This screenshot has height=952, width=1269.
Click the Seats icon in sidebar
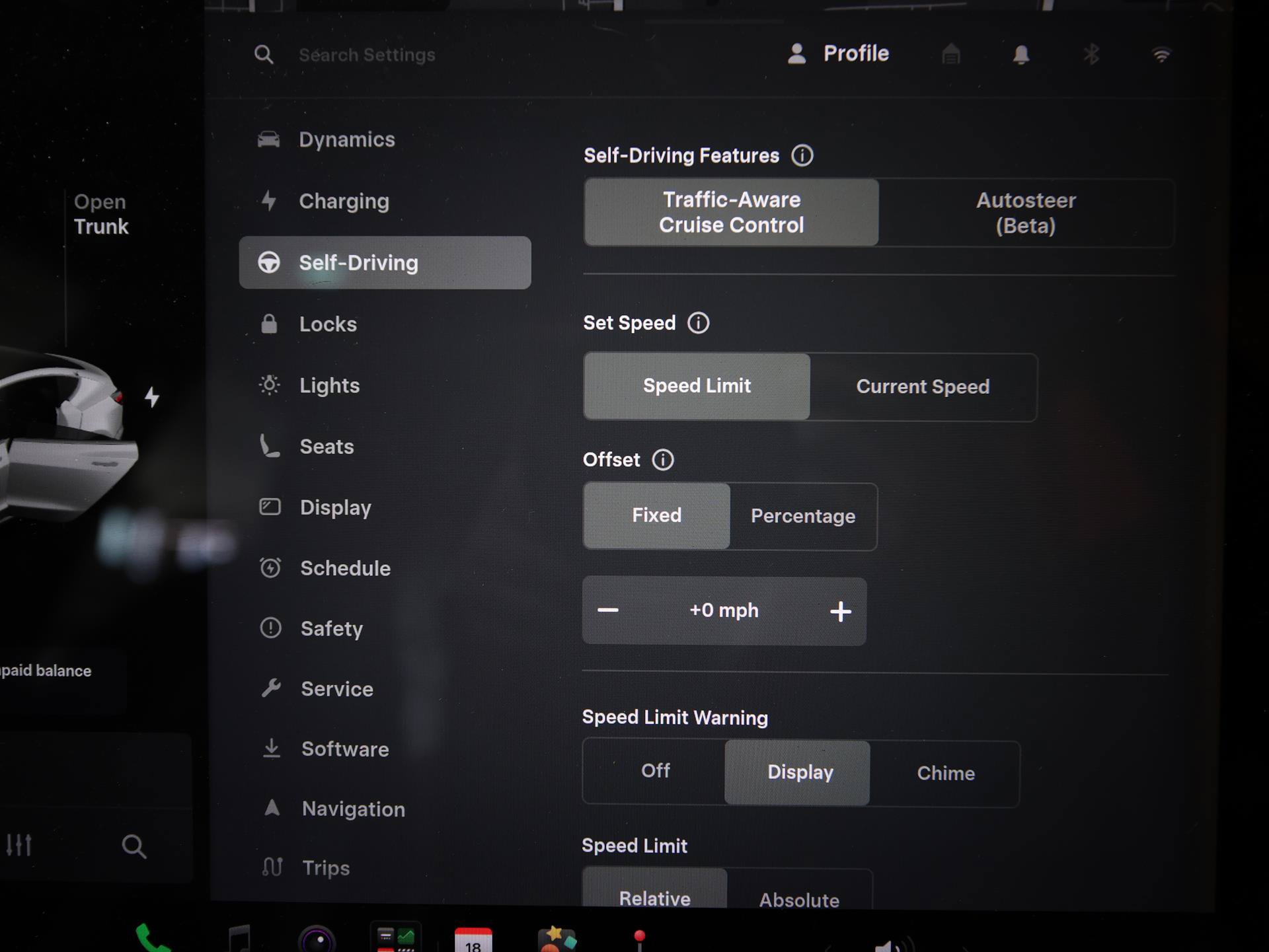[269, 446]
